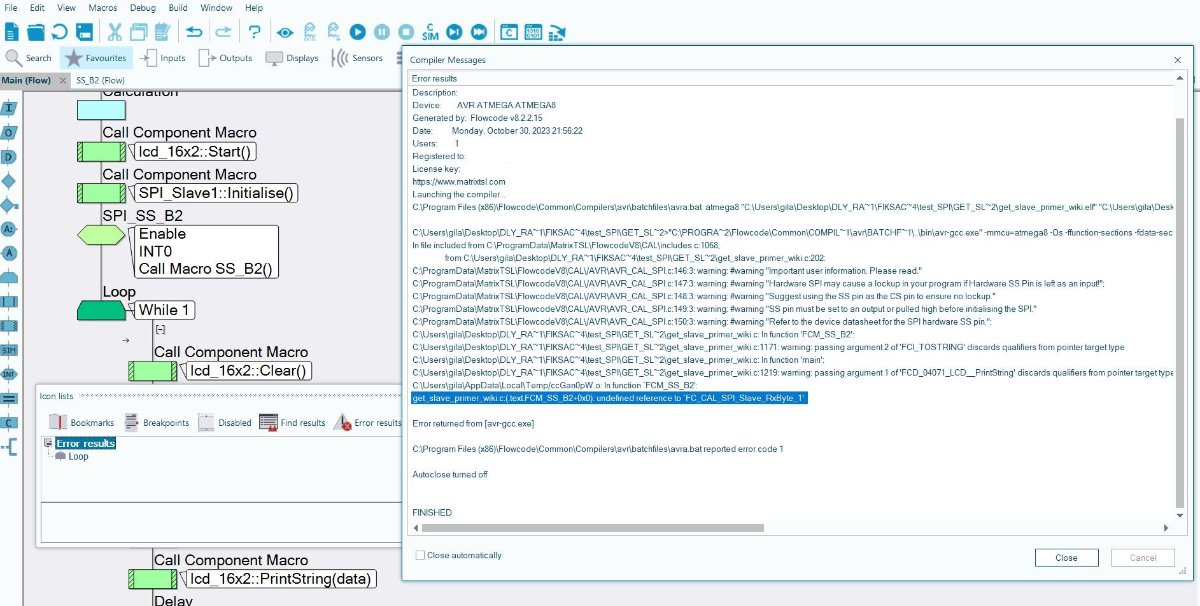Cut selection with scissors icon
Image resolution: width=1200 pixels, height=606 pixels.
click(114, 32)
